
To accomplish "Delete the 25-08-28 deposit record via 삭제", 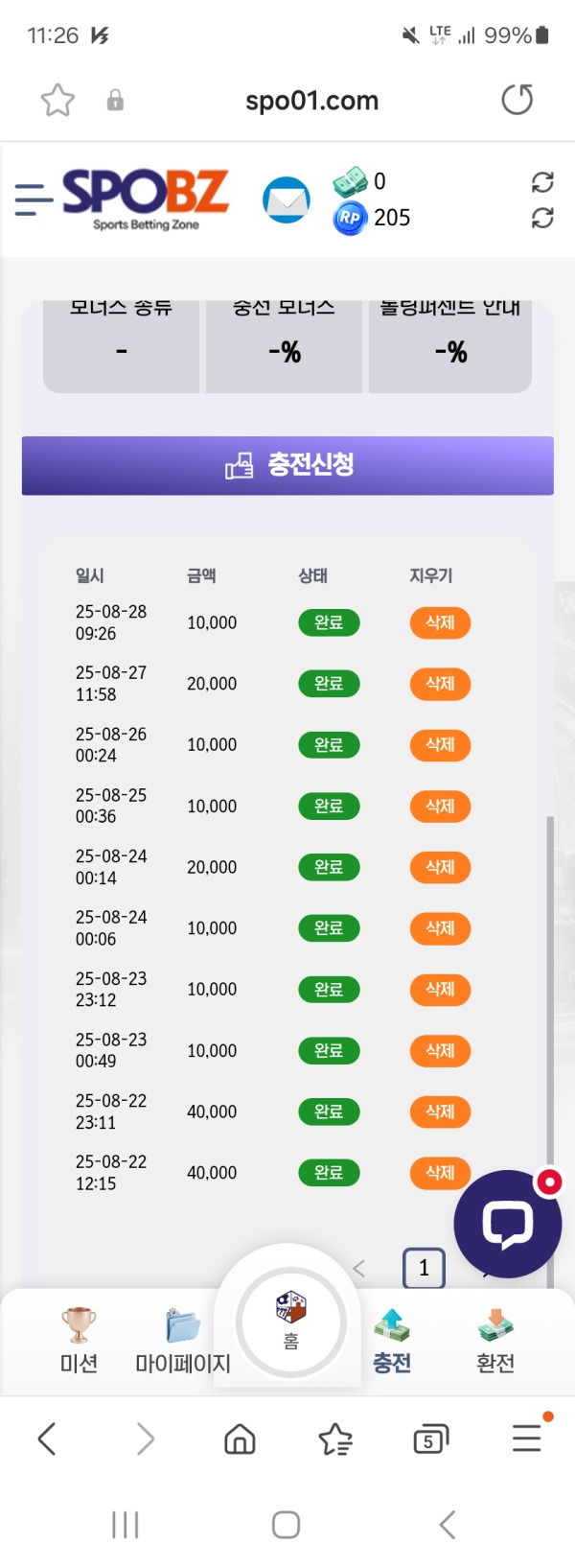I will [440, 623].
